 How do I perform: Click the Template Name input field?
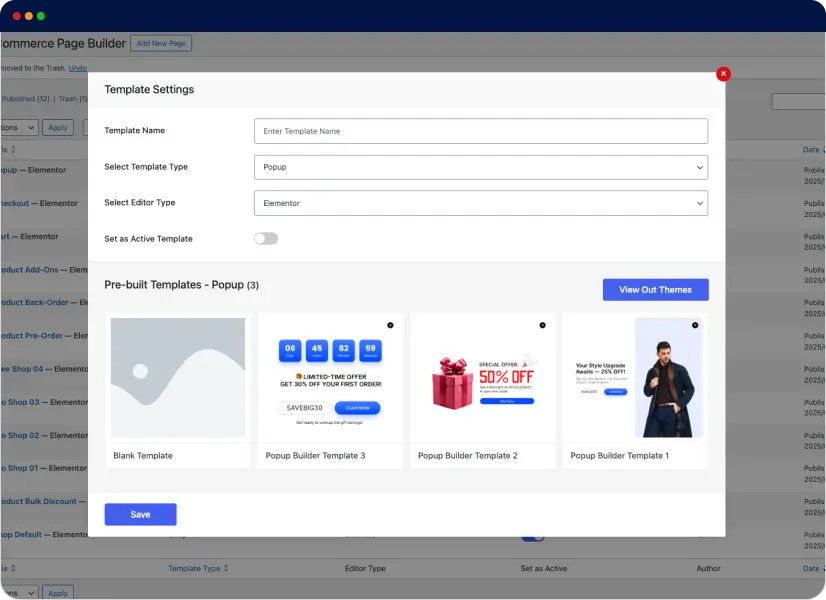click(x=480, y=131)
